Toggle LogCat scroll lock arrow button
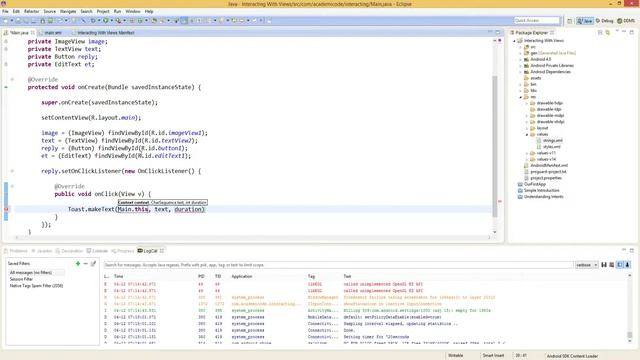 coord(628,265)
